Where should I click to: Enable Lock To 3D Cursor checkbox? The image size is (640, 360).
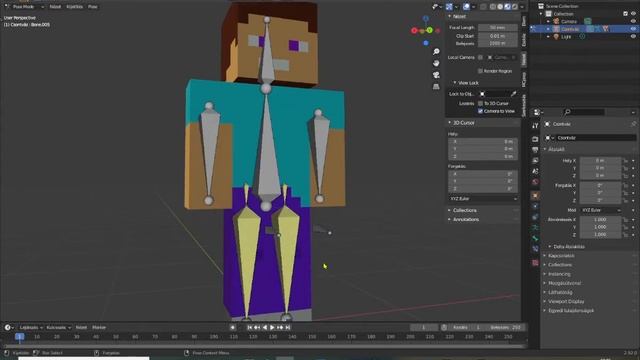pos(480,104)
